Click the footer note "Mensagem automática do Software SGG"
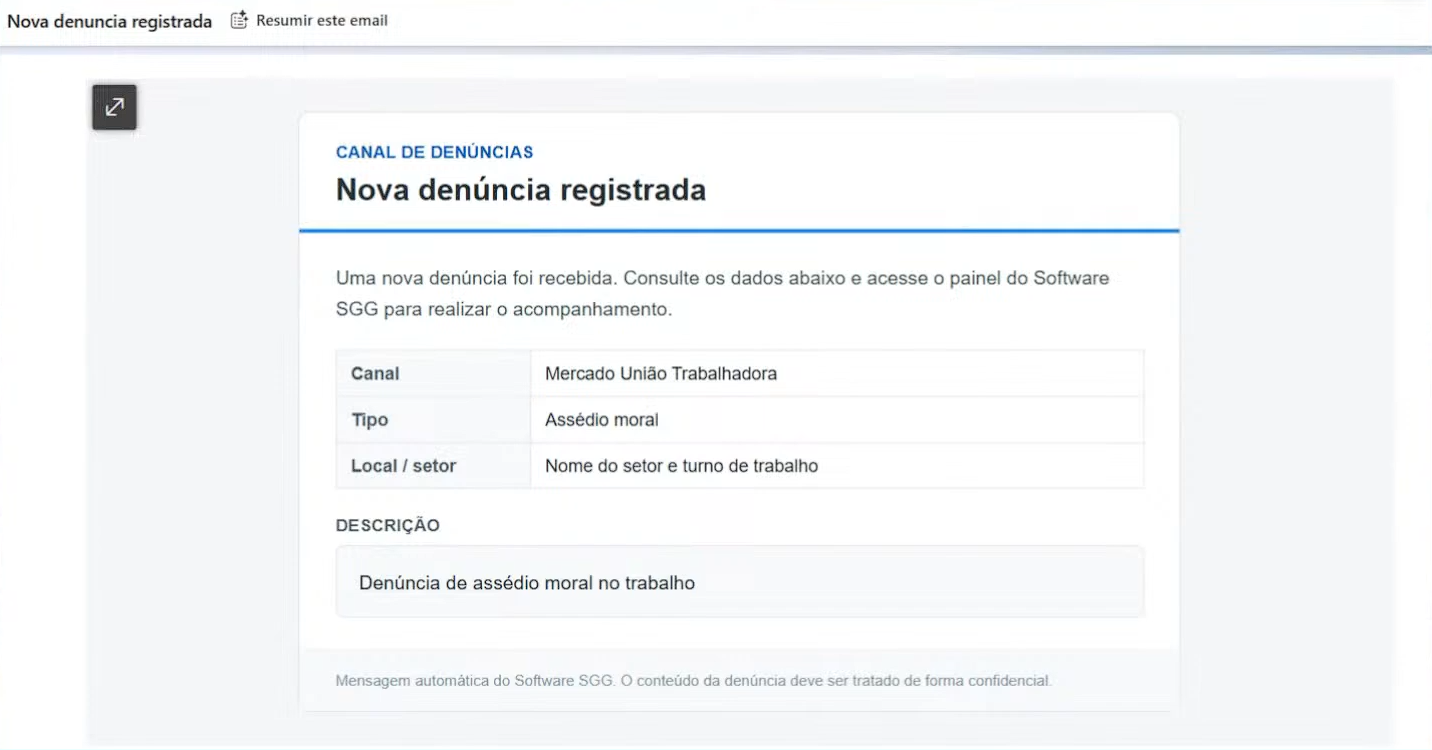Viewport: 1432px width, 750px height. coord(693,681)
